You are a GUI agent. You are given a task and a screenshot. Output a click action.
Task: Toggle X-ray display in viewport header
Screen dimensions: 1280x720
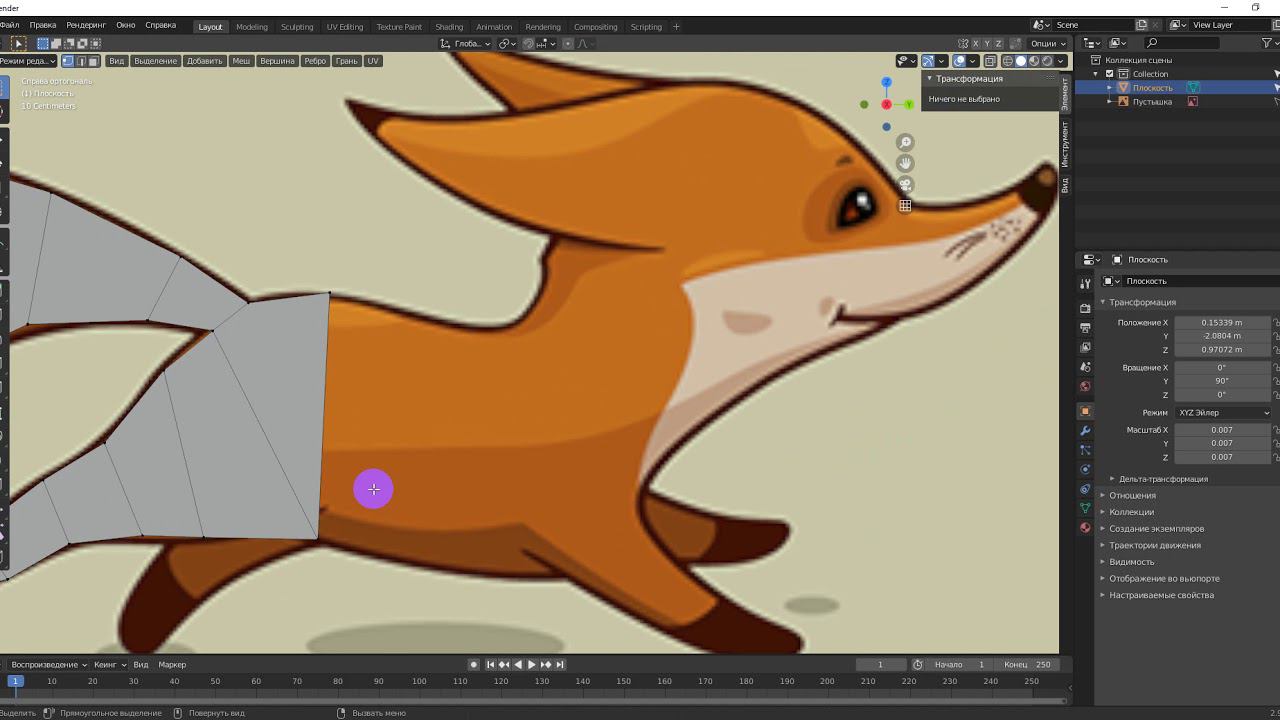(x=990, y=61)
